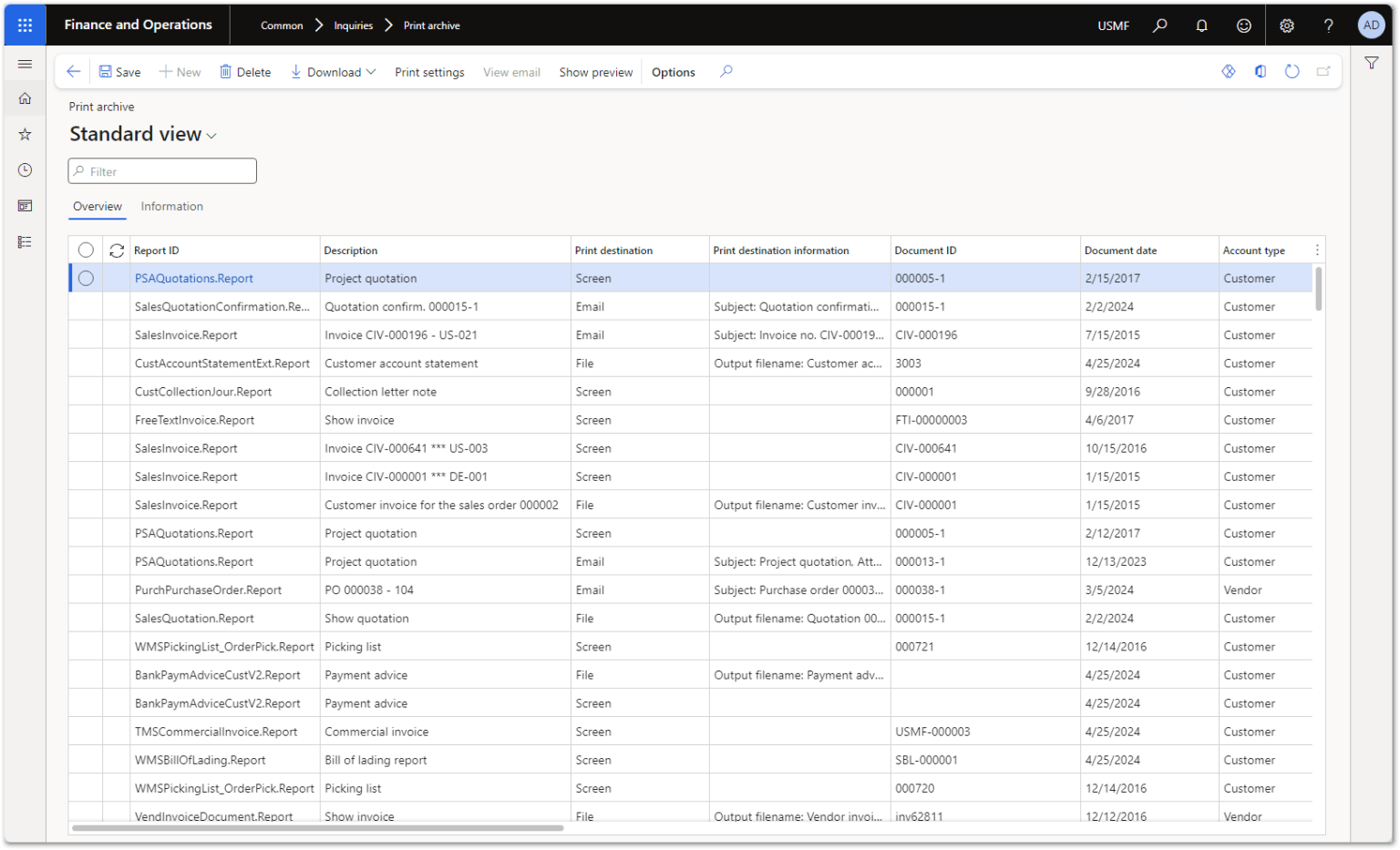
Task: Open the PSAQuotations.Report link in first row
Action: coord(194,279)
